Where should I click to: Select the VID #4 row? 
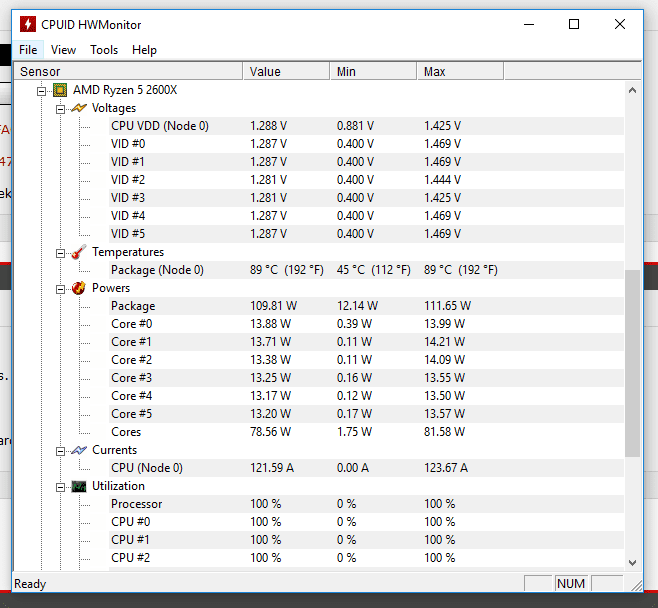(366, 216)
